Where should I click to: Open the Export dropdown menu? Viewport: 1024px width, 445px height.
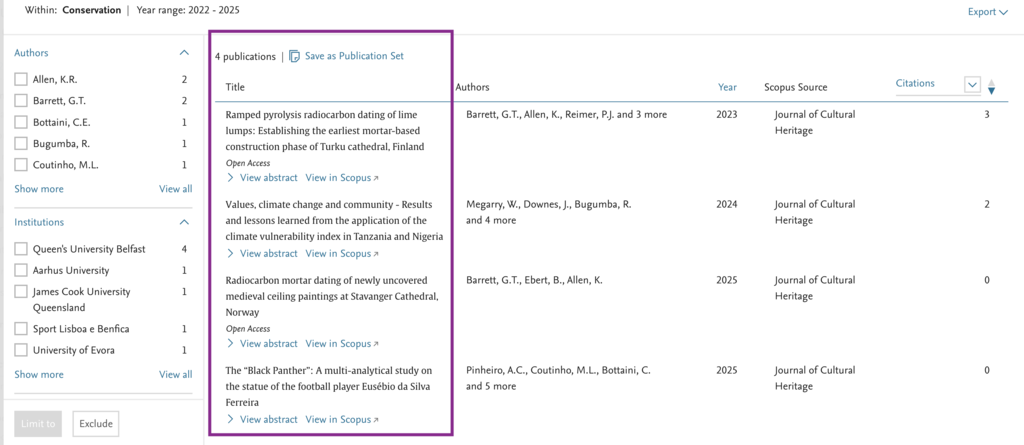(988, 12)
